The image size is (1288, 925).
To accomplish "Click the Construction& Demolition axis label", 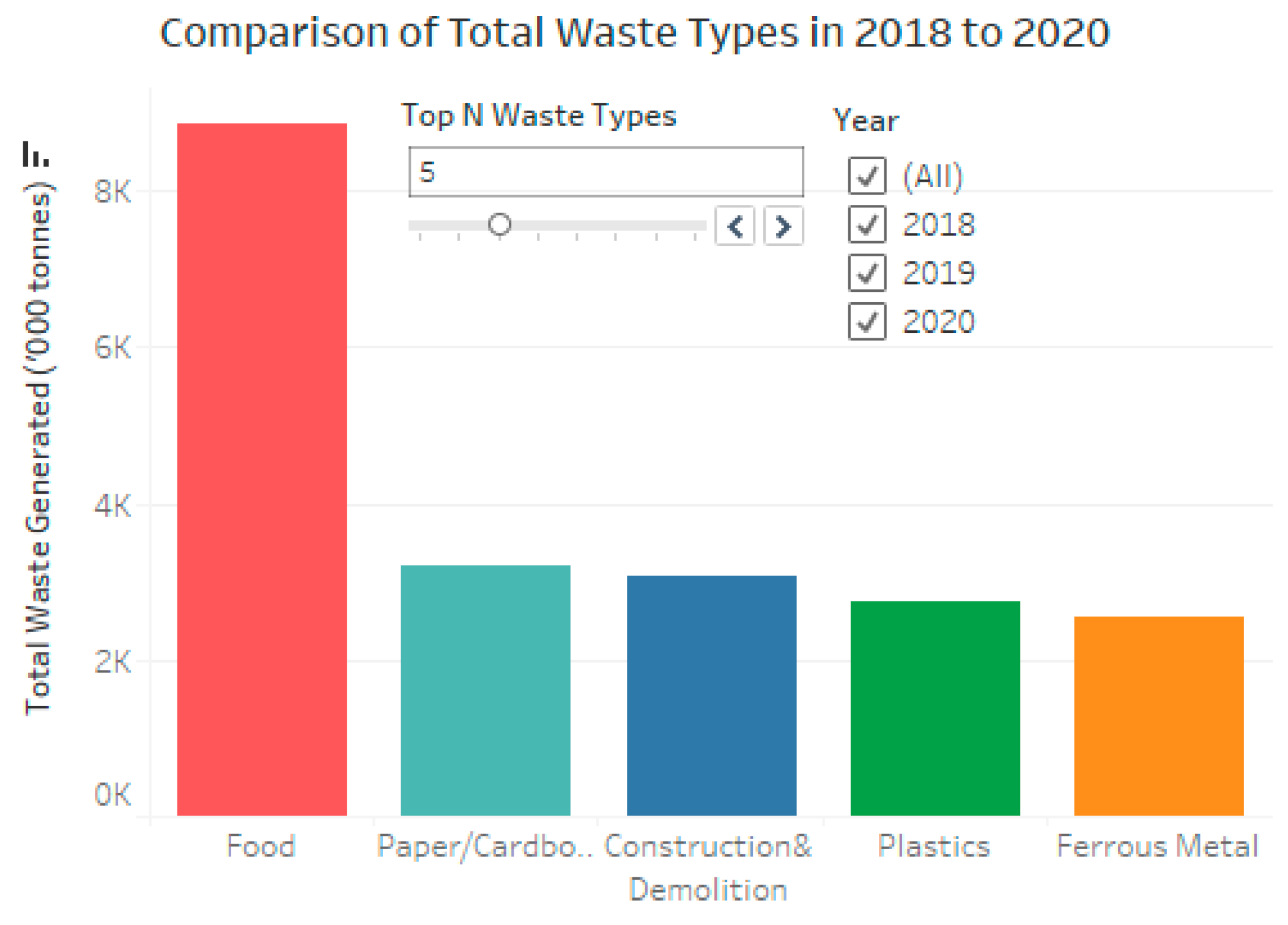I will [708, 867].
